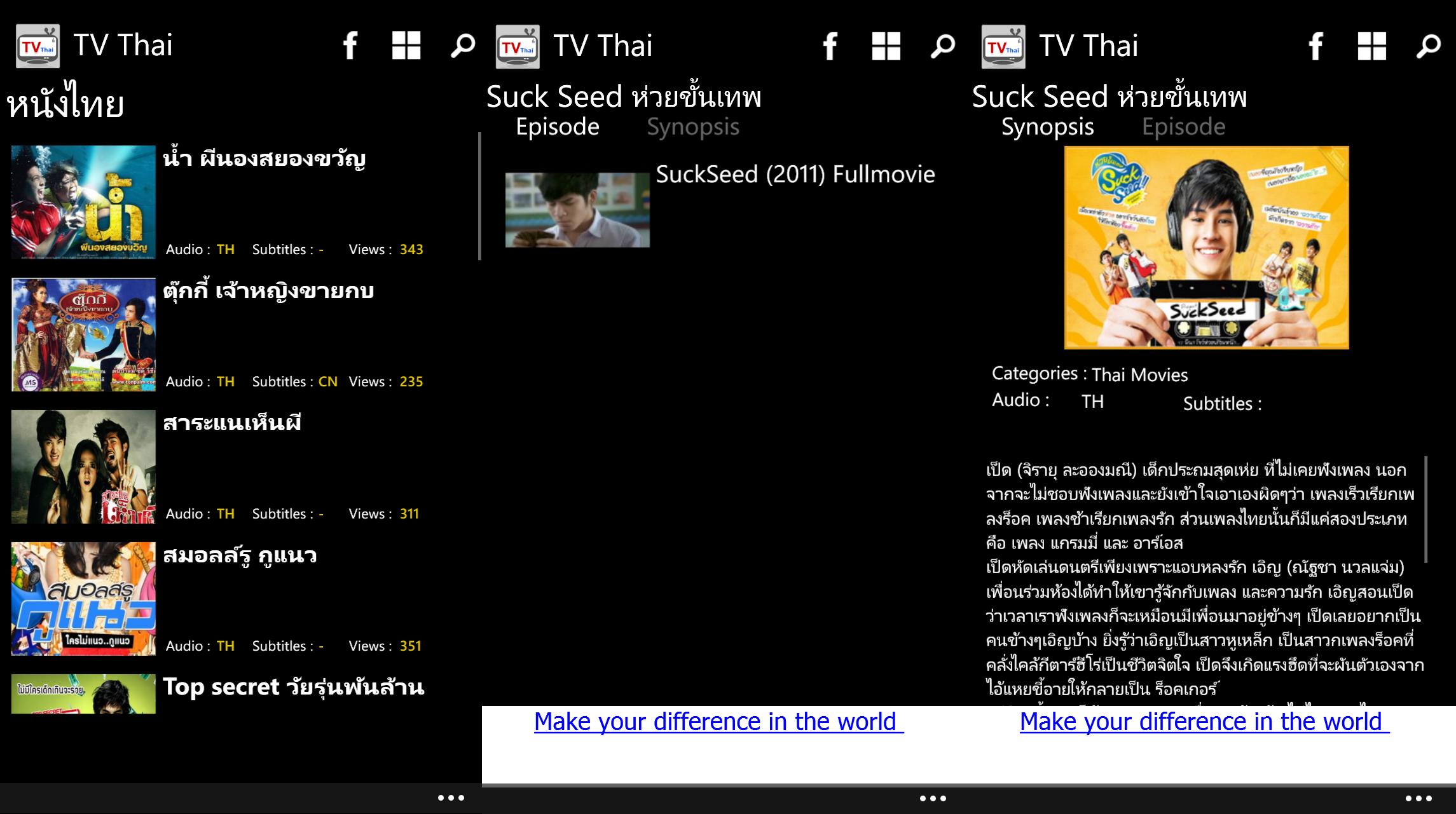Viewport: 1456px width, 814px height.
Task: Click SuckSeed Fullmovie episode thumbnail
Action: coord(577,210)
